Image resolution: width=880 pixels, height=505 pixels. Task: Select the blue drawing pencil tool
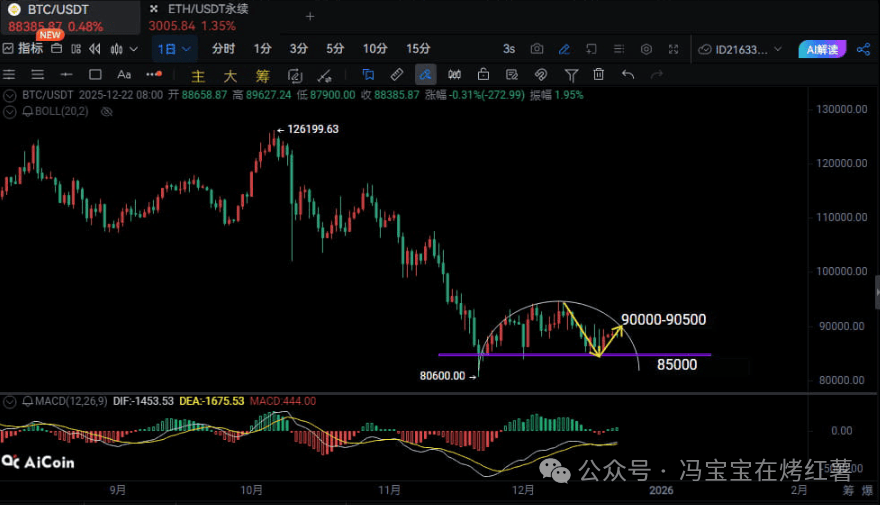click(564, 49)
